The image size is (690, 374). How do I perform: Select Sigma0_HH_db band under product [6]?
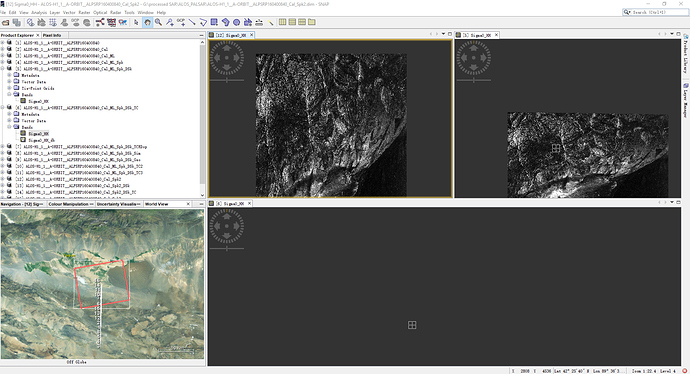click(41, 140)
